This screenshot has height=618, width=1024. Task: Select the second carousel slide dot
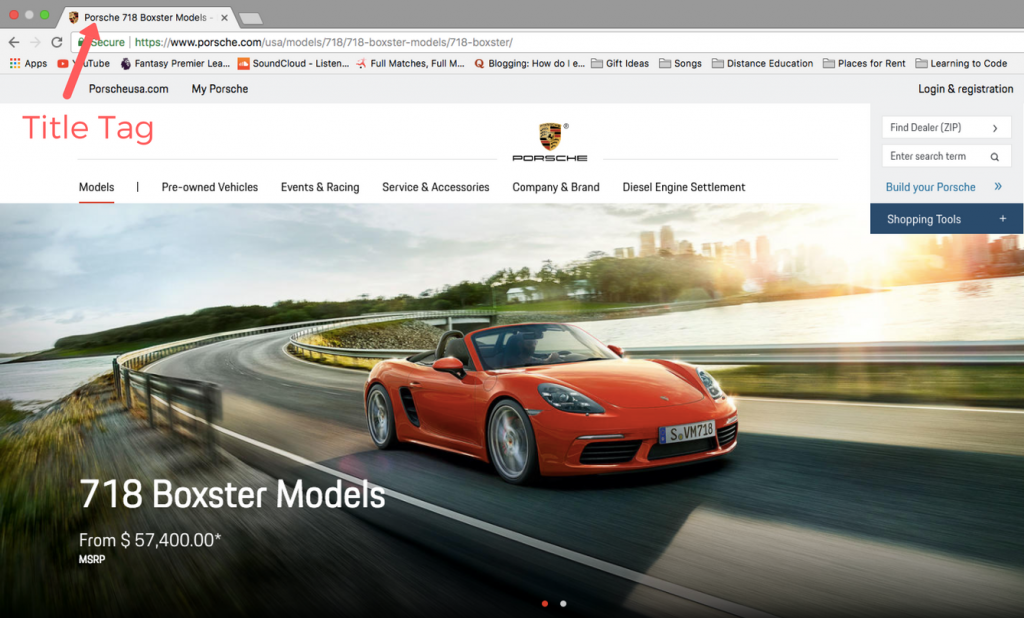click(x=563, y=604)
